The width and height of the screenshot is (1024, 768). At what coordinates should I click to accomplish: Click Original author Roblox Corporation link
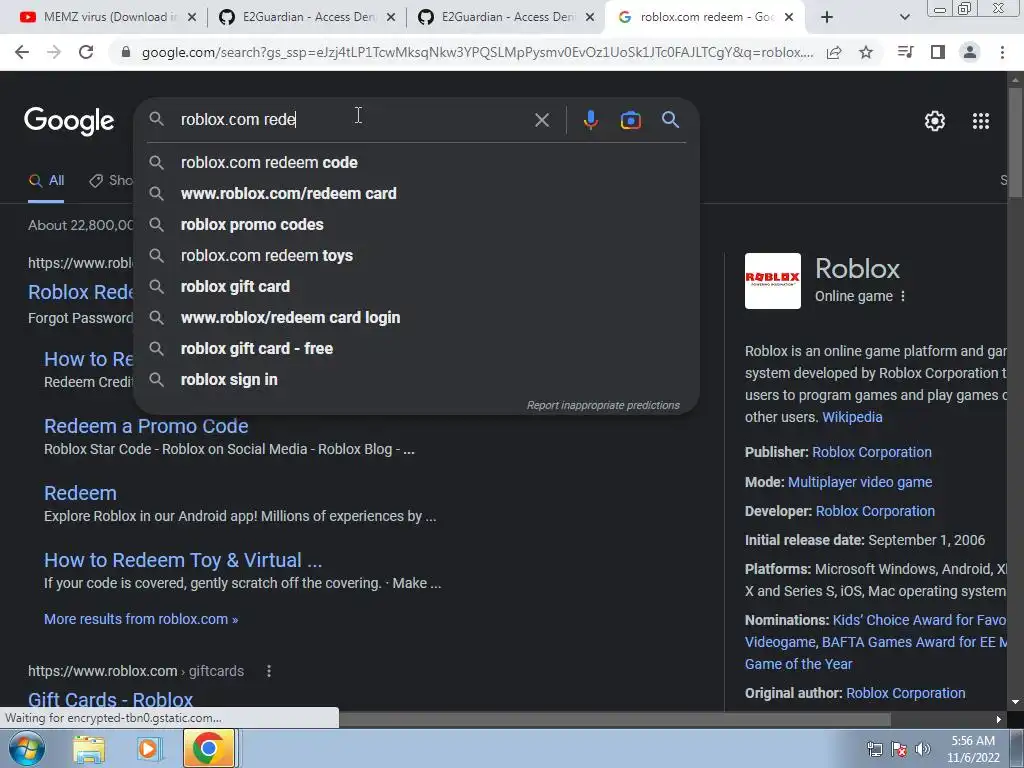coord(905,694)
